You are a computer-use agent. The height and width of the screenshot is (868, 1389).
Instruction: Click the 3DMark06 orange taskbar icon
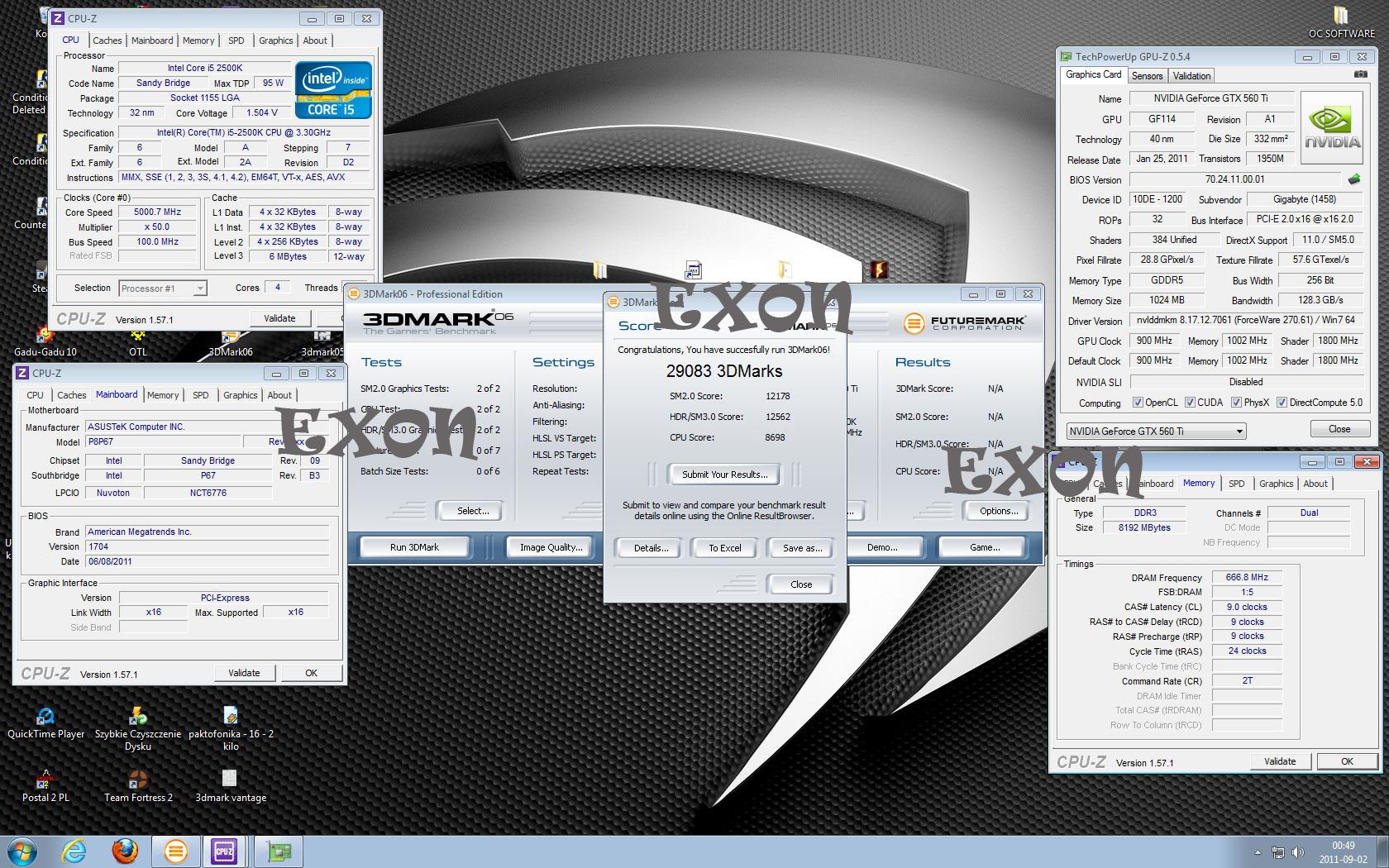pyautogui.click(x=175, y=851)
